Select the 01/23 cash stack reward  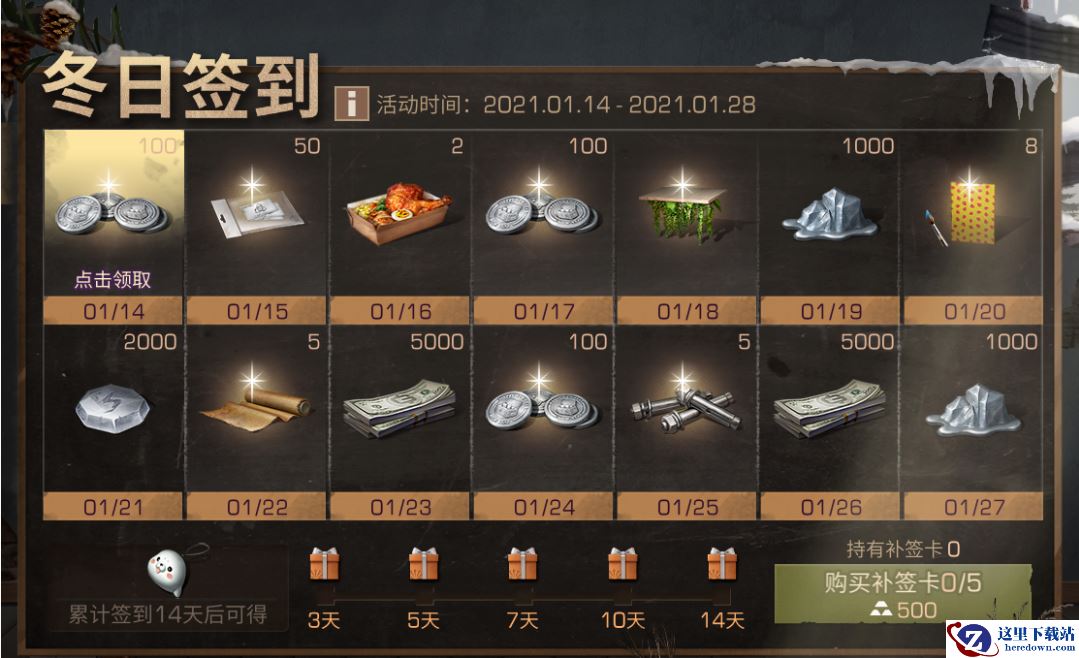click(400, 423)
